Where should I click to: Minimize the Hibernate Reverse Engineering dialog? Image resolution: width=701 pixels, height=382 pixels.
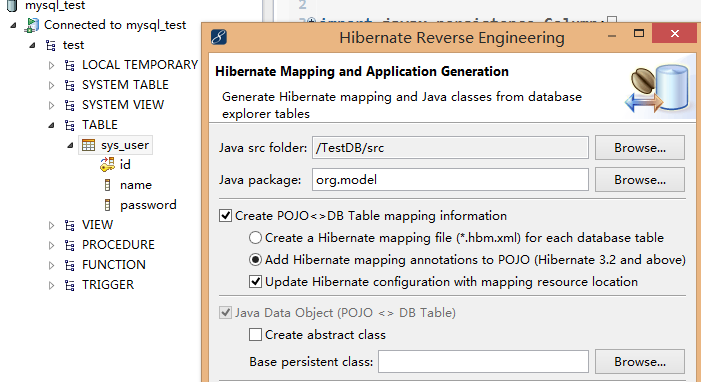[612, 36]
